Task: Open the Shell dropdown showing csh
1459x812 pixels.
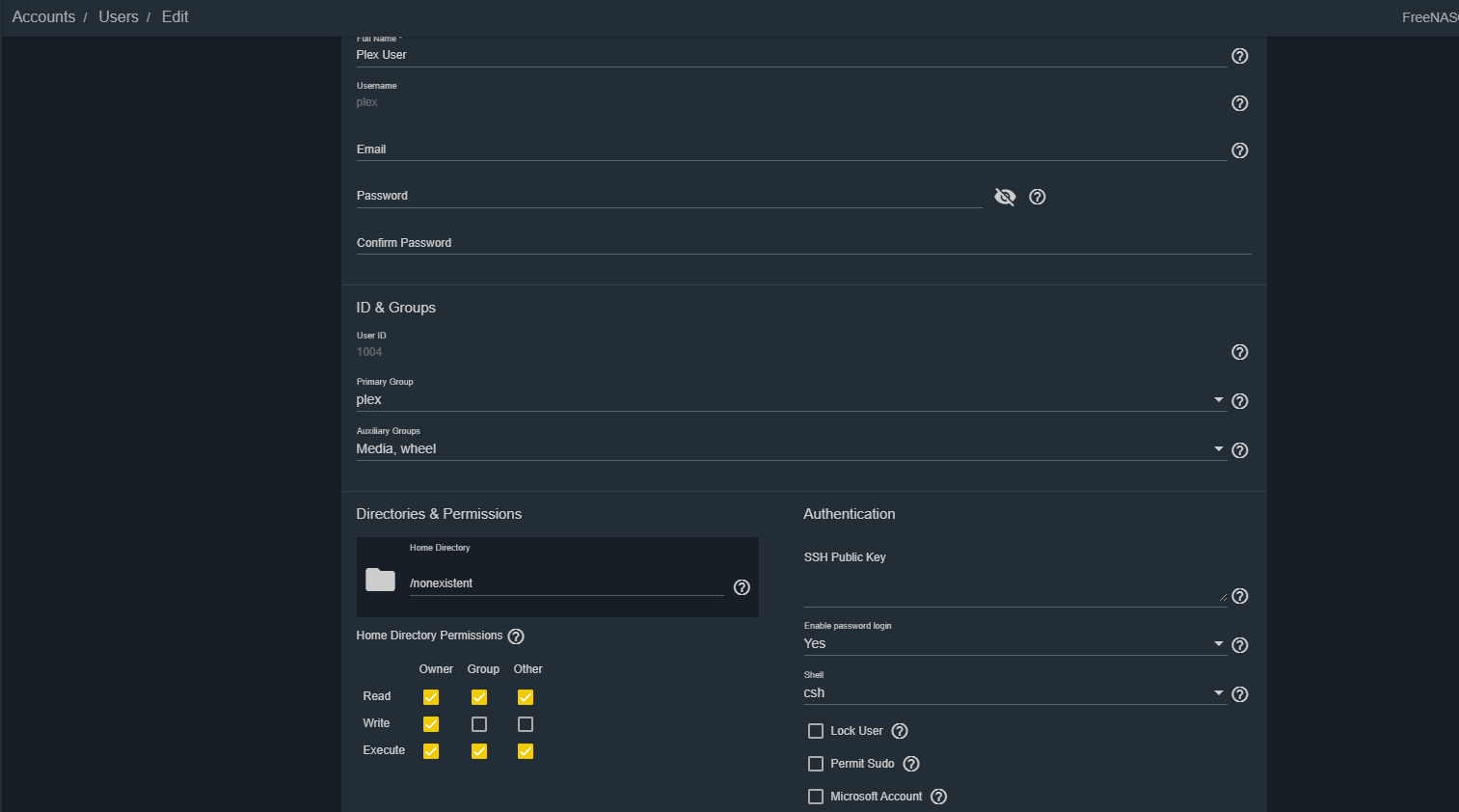Action: 1014,693
